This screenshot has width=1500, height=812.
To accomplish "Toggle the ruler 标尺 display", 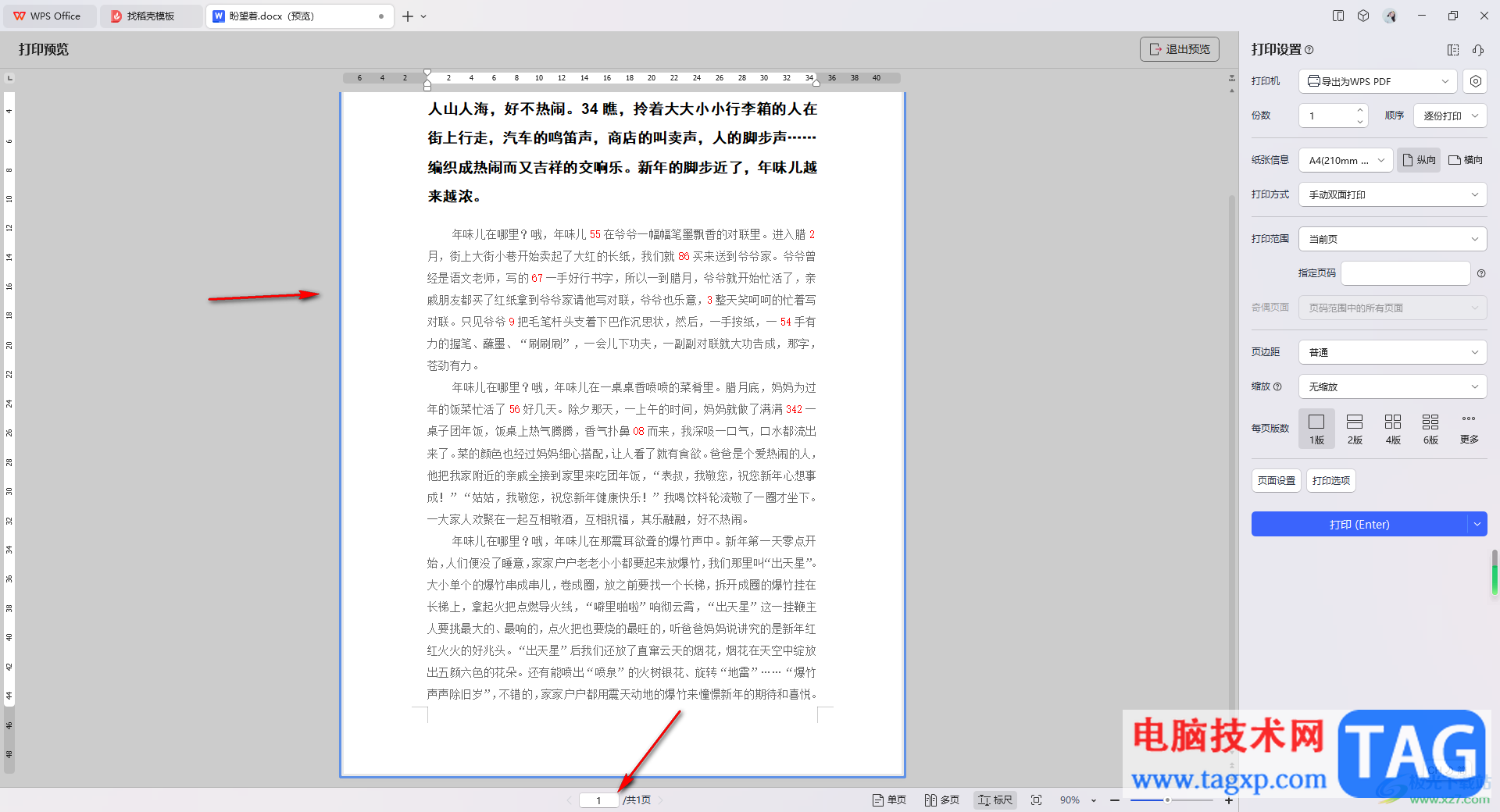I will click(995, 800).
